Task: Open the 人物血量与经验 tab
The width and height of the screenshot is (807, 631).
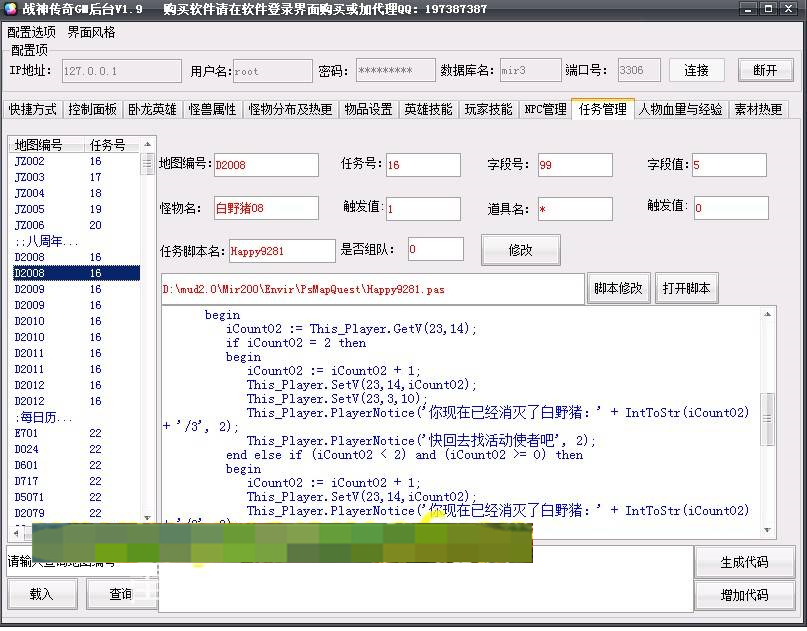Action: pos(680,109)
